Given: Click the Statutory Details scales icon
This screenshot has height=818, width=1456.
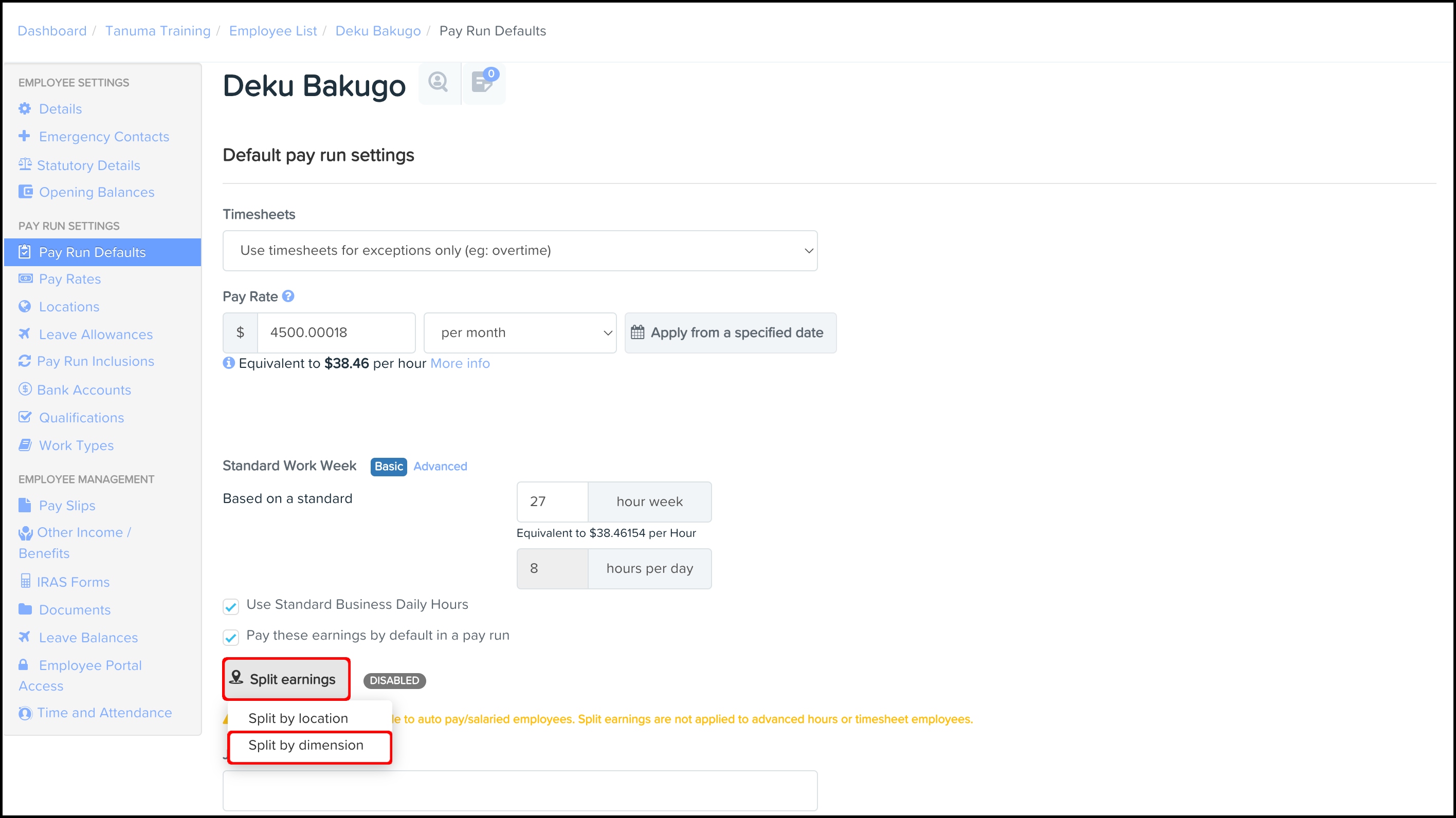Looking at the screenshot, I should click(25, 164).
